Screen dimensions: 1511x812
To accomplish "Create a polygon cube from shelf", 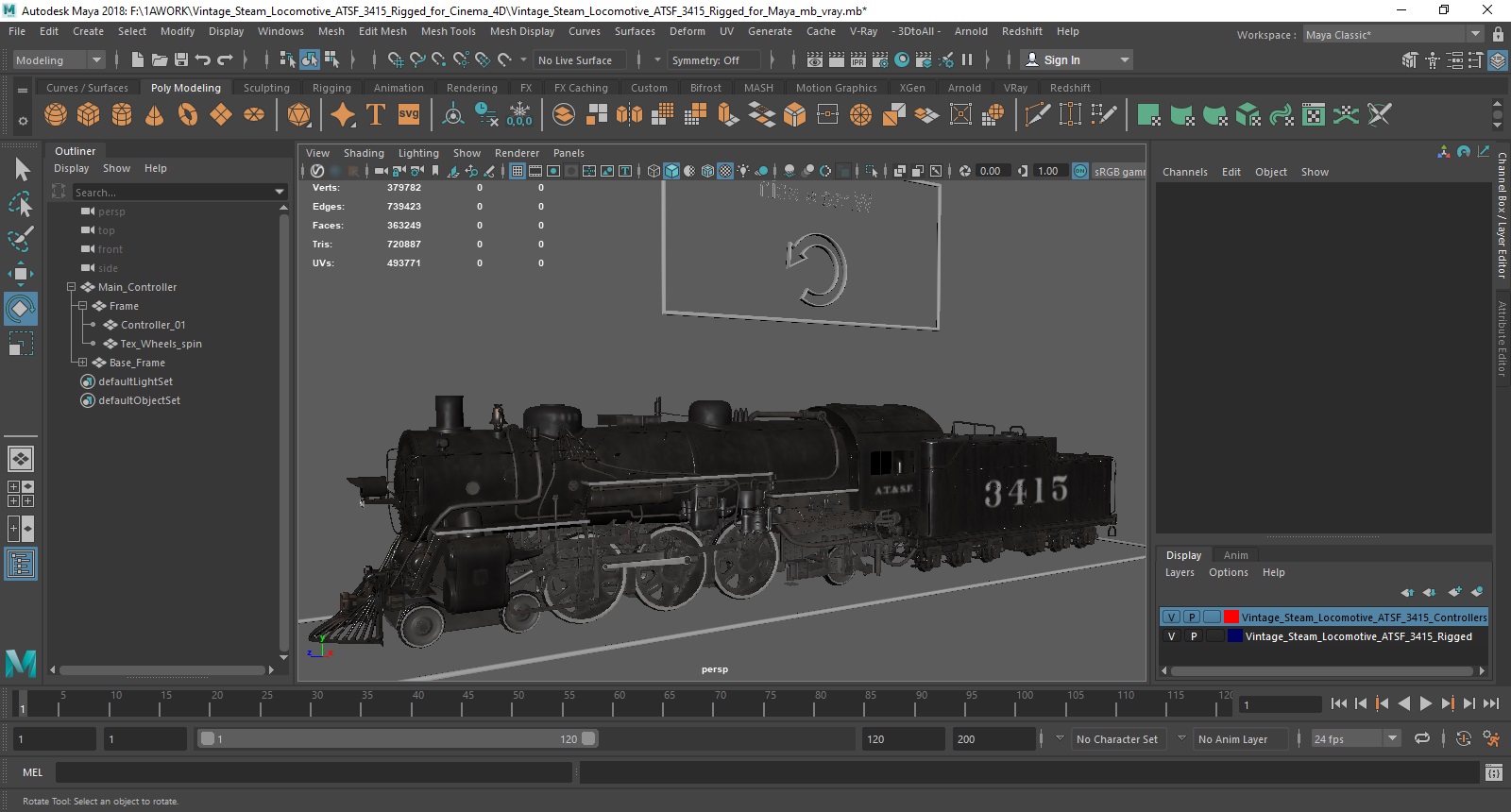I will pyautogui.click(x=89, y=115).
